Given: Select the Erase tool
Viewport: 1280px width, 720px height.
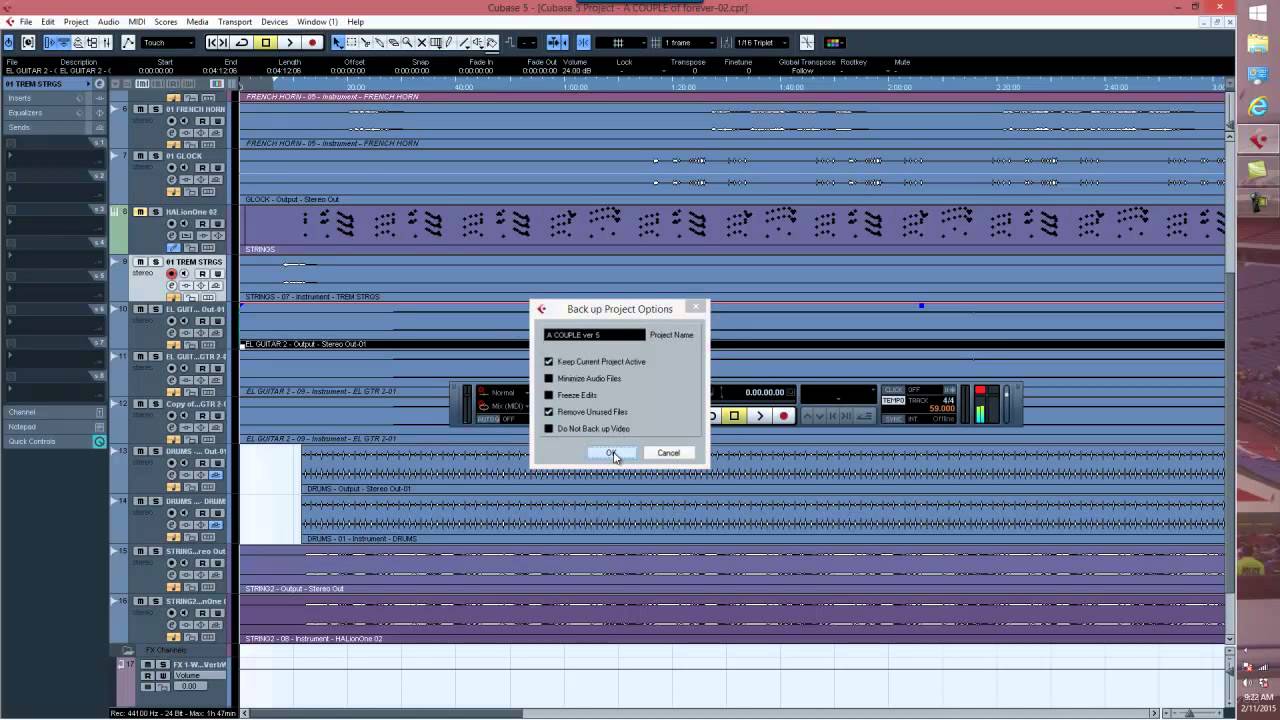Looking at the screenshot, I should 393,42.
